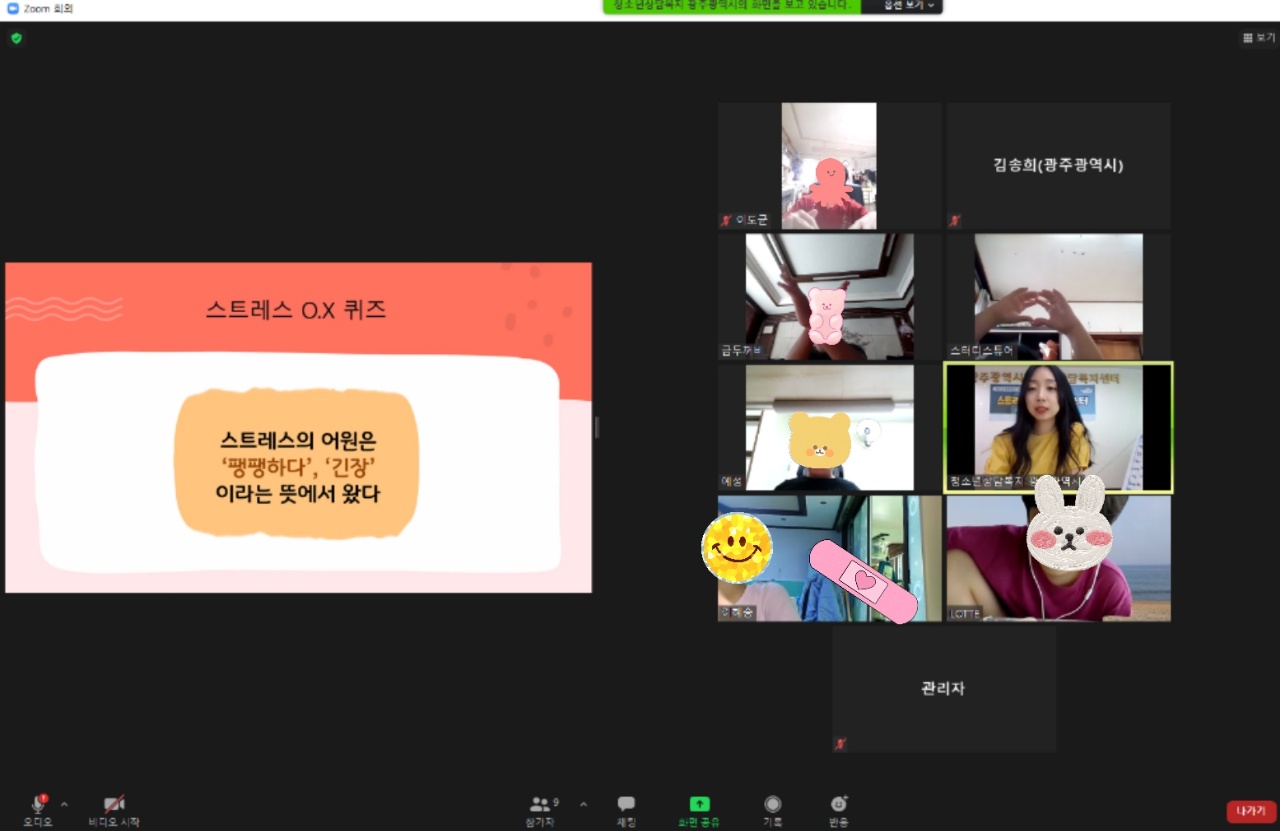Viewport: 1280px width, 831px height.
Task: Expand the participants options arrow
Action: coord(583,804)
